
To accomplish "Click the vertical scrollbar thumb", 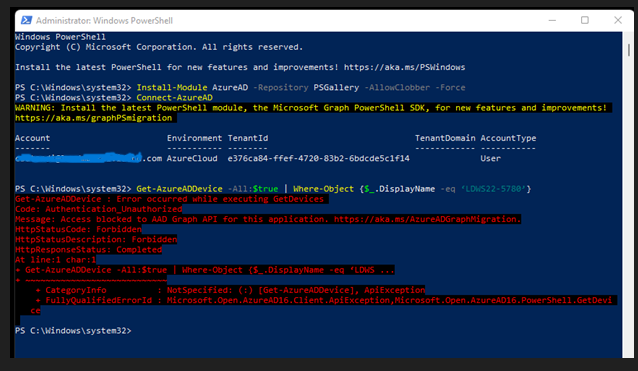I will [629, 50].
